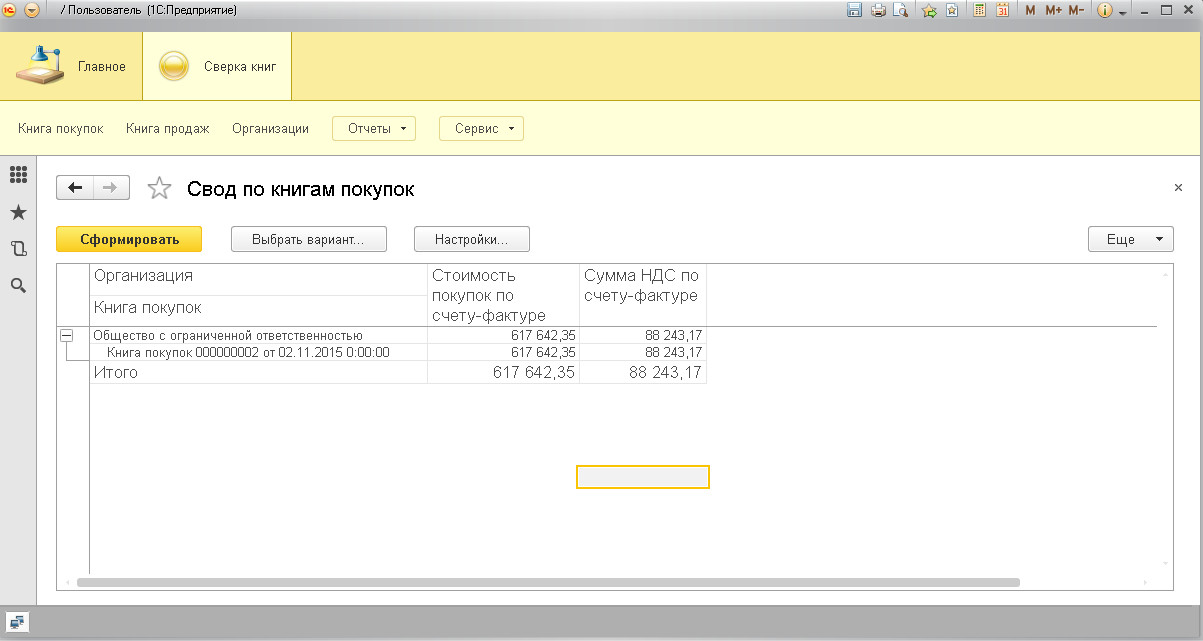
Task: Open Favorites star in left sidebar
Action: point(18,212)
